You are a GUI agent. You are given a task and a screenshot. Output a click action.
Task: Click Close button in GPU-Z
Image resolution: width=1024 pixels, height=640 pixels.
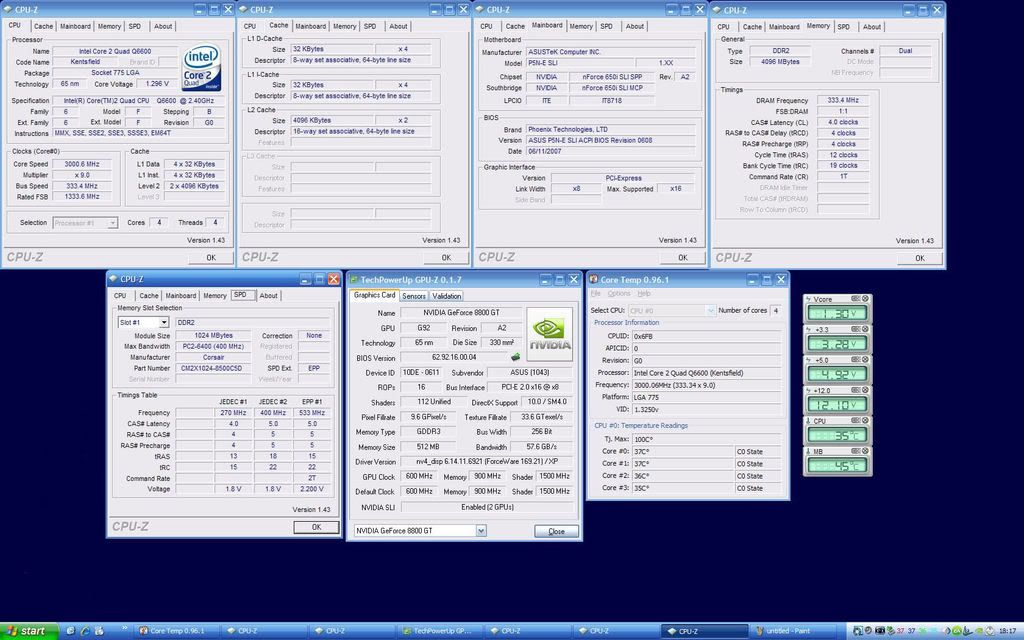click(x=556, y=532)
